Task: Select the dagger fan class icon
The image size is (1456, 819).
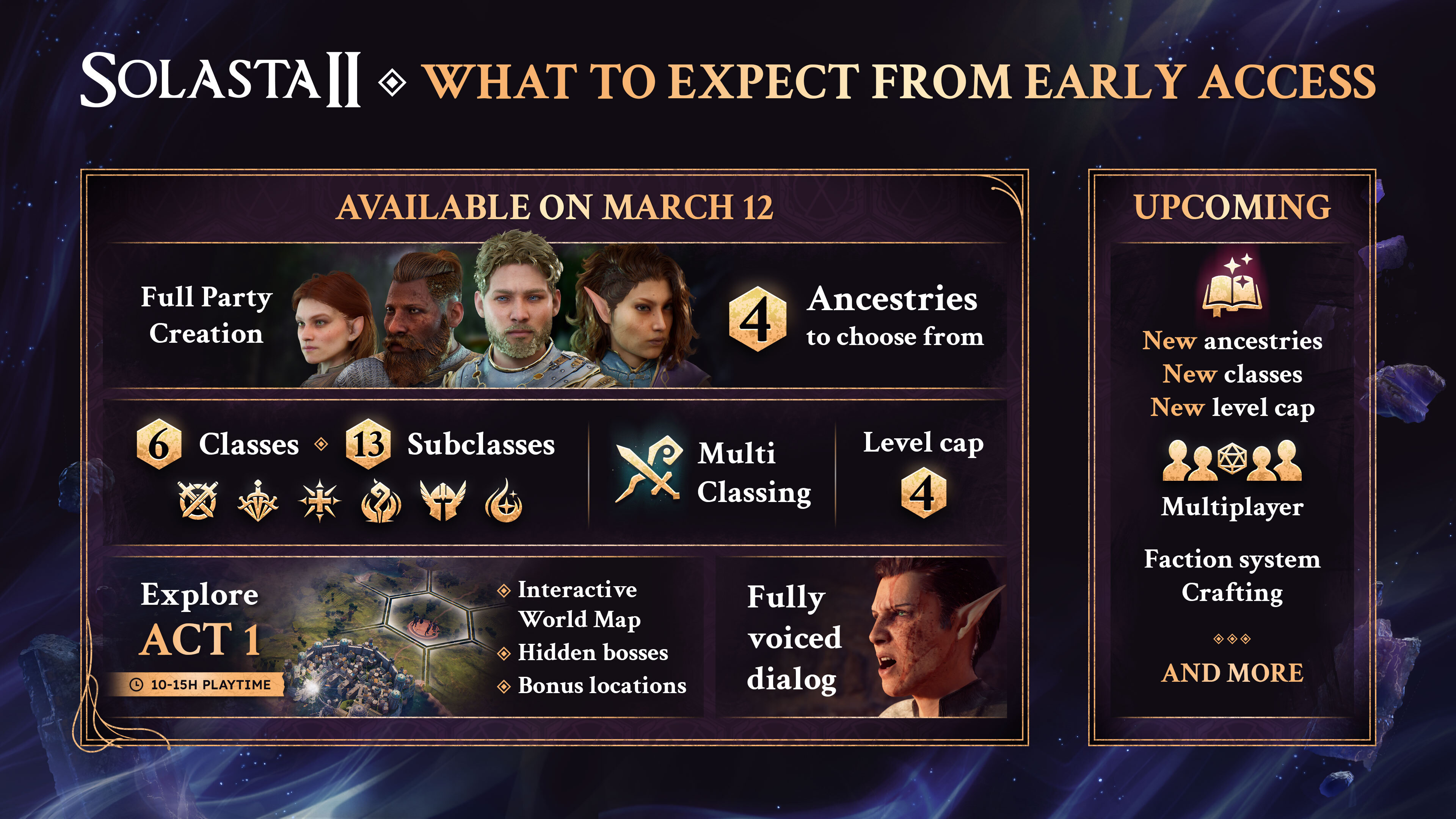Action: click(258, 500)
